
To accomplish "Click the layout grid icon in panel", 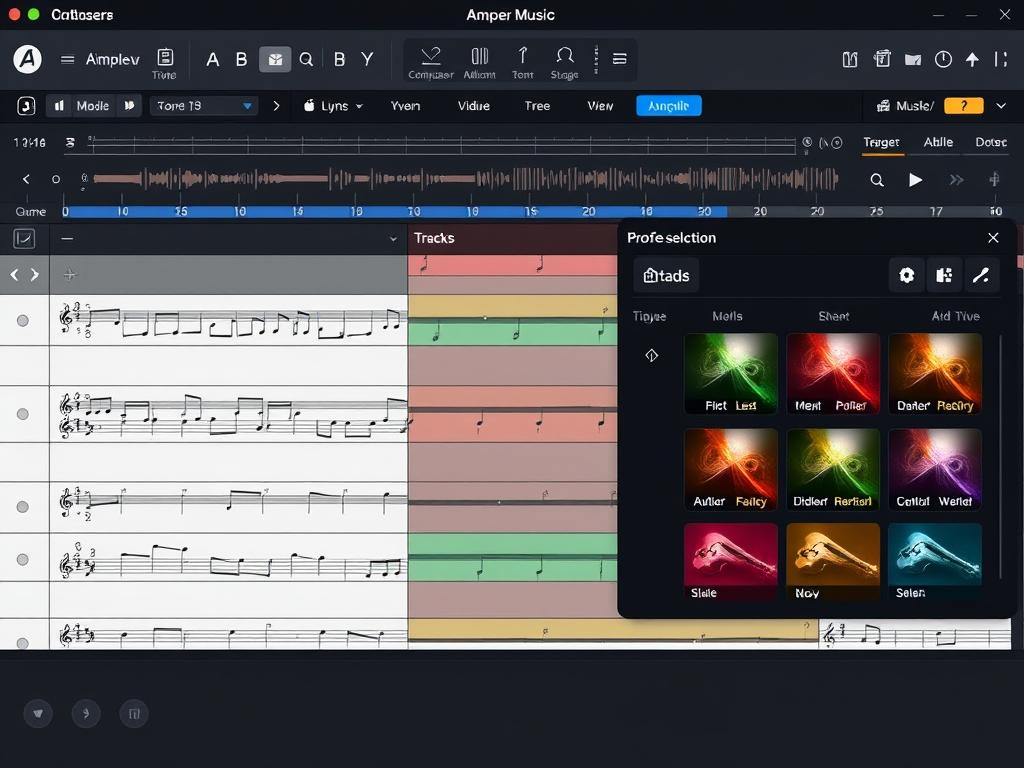I will coord(944,276).
